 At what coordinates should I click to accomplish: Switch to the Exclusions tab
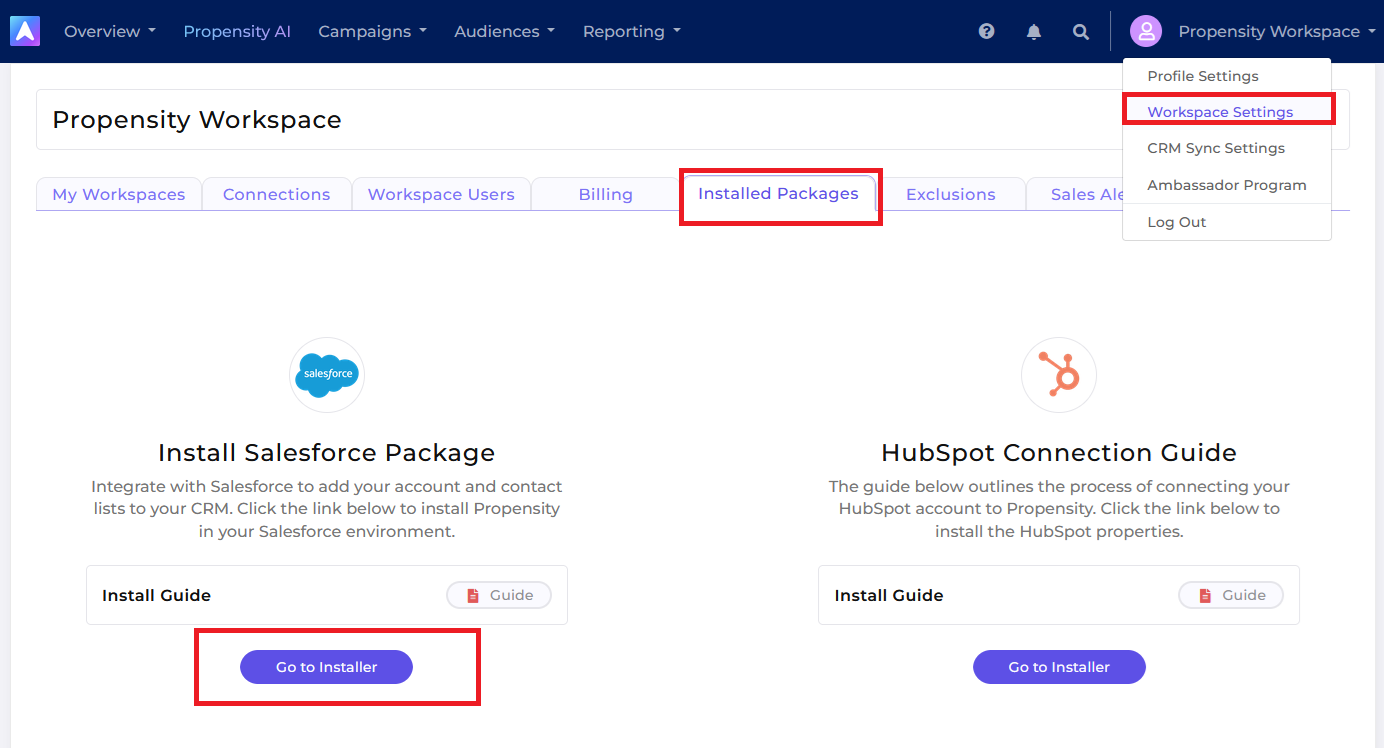point(951,194)
